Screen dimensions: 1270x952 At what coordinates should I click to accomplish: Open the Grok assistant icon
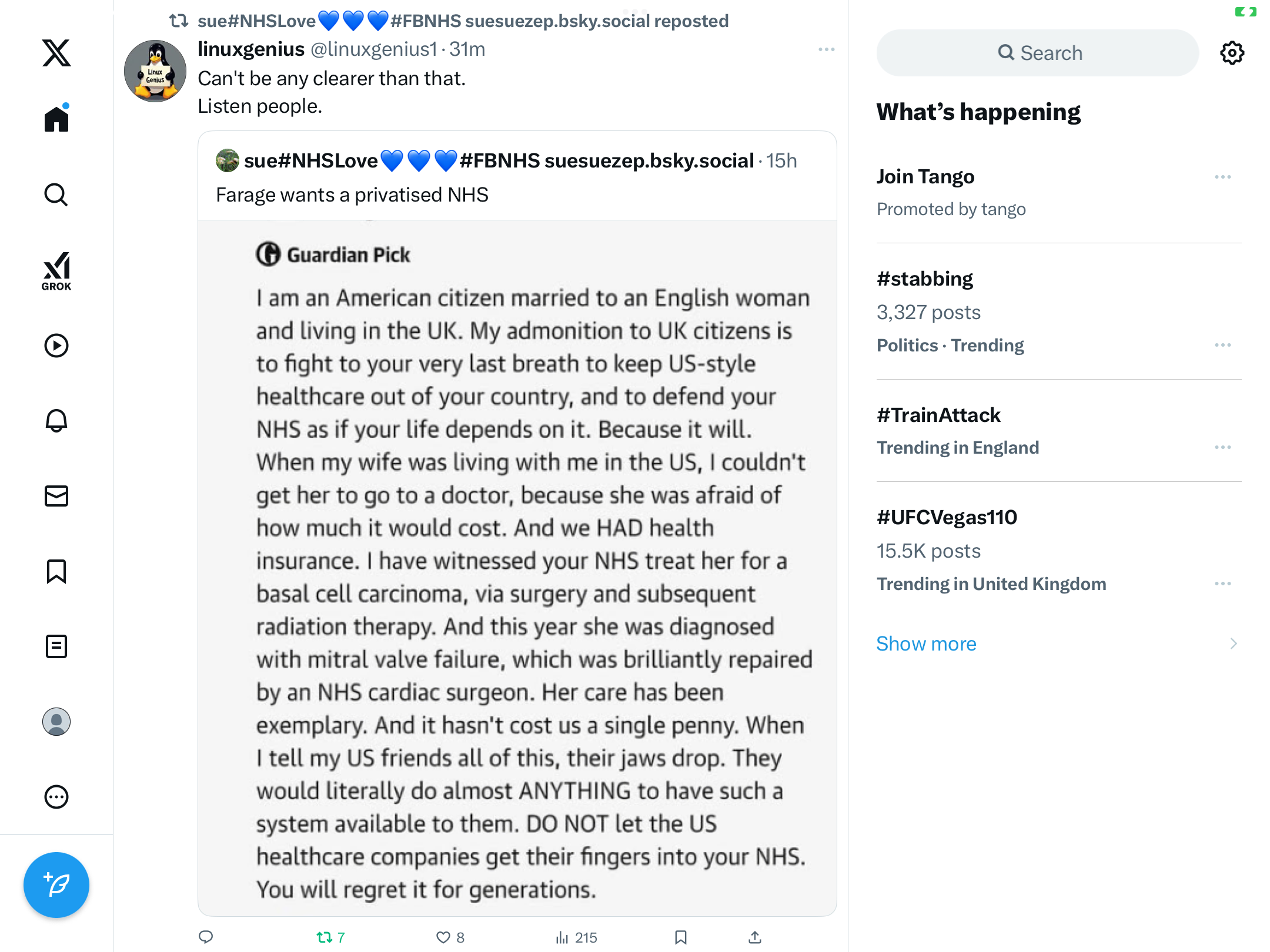click(x=56, y=271)
